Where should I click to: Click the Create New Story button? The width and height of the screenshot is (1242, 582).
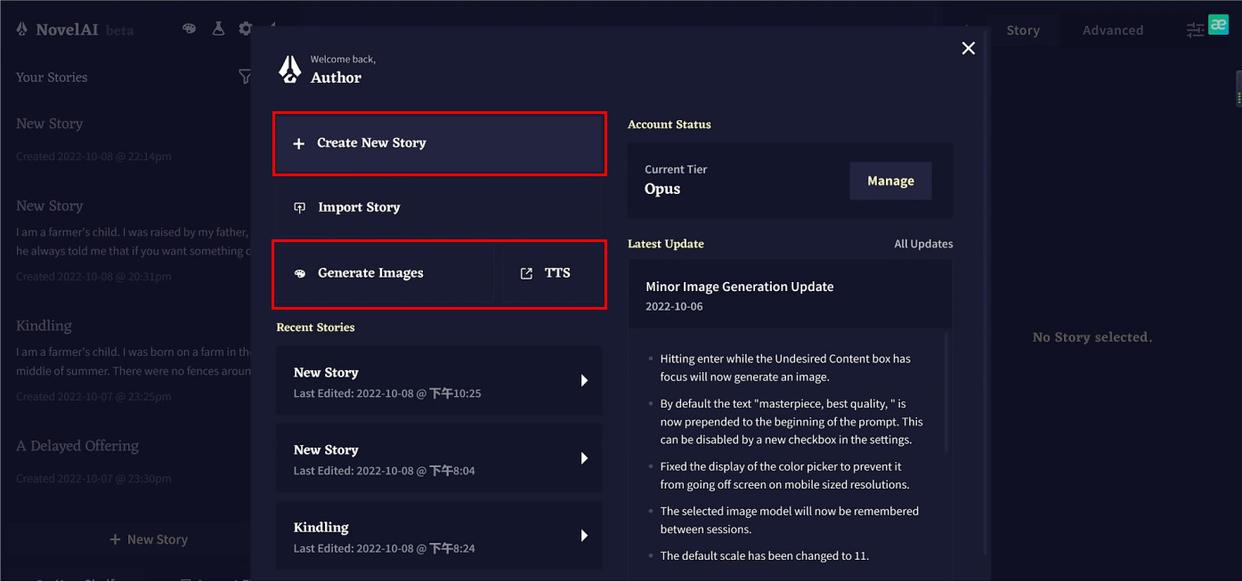coord(440,143)
